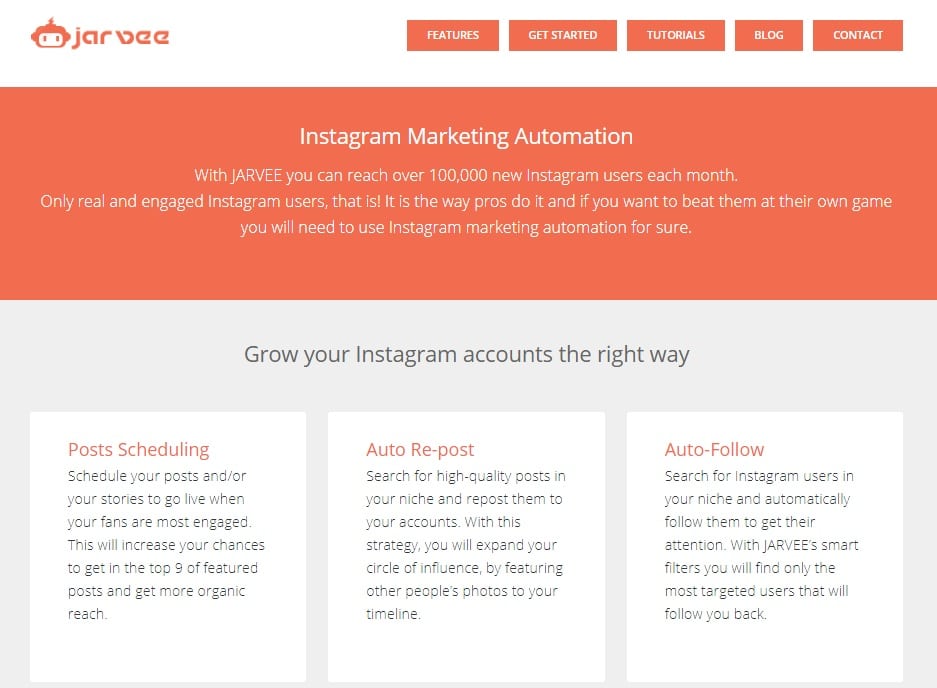937x688 pixels.
Task: Visit the Blog navigation button
Action: (x=768, y=35)
